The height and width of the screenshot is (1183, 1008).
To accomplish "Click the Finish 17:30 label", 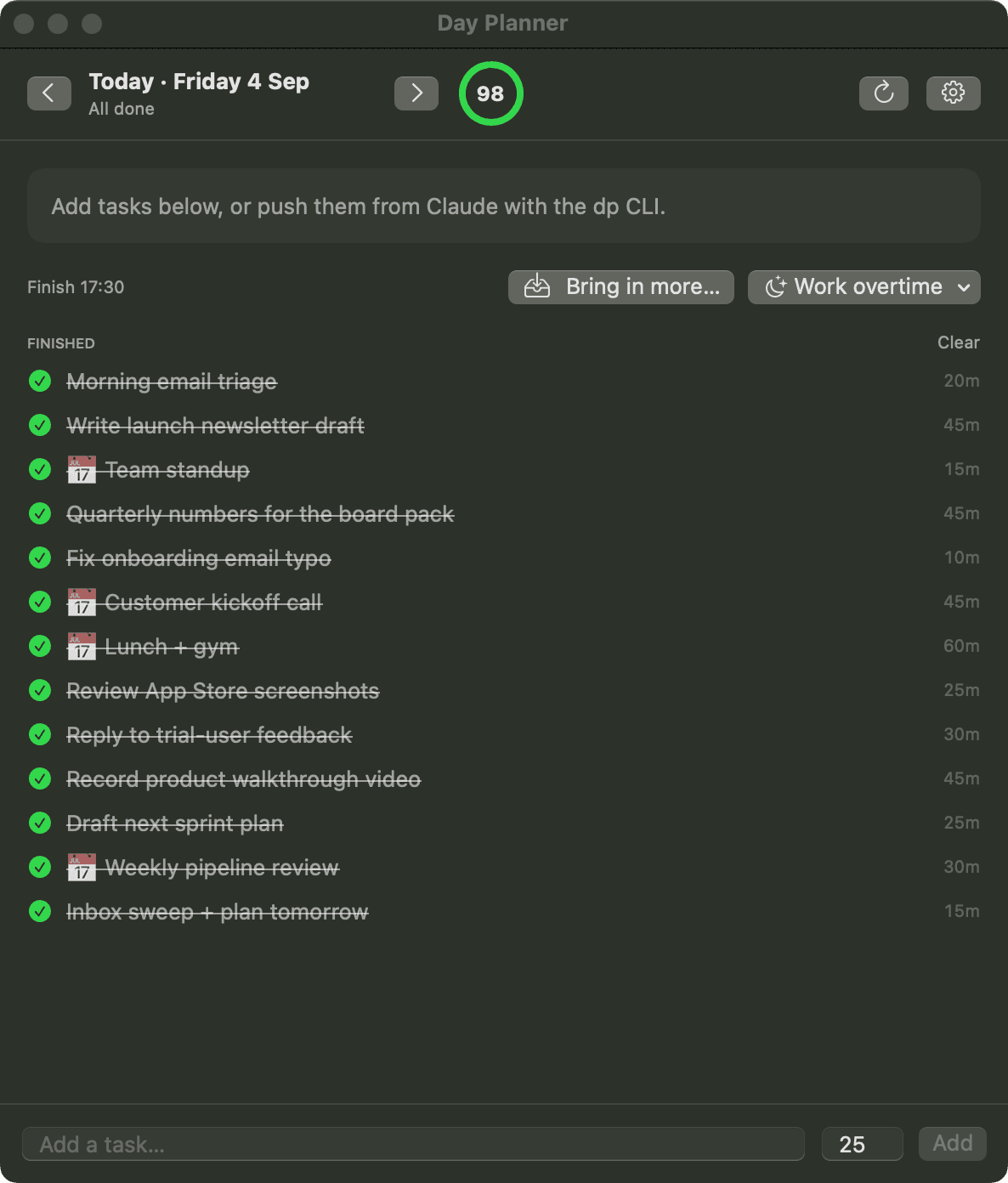I will [76, 287].
